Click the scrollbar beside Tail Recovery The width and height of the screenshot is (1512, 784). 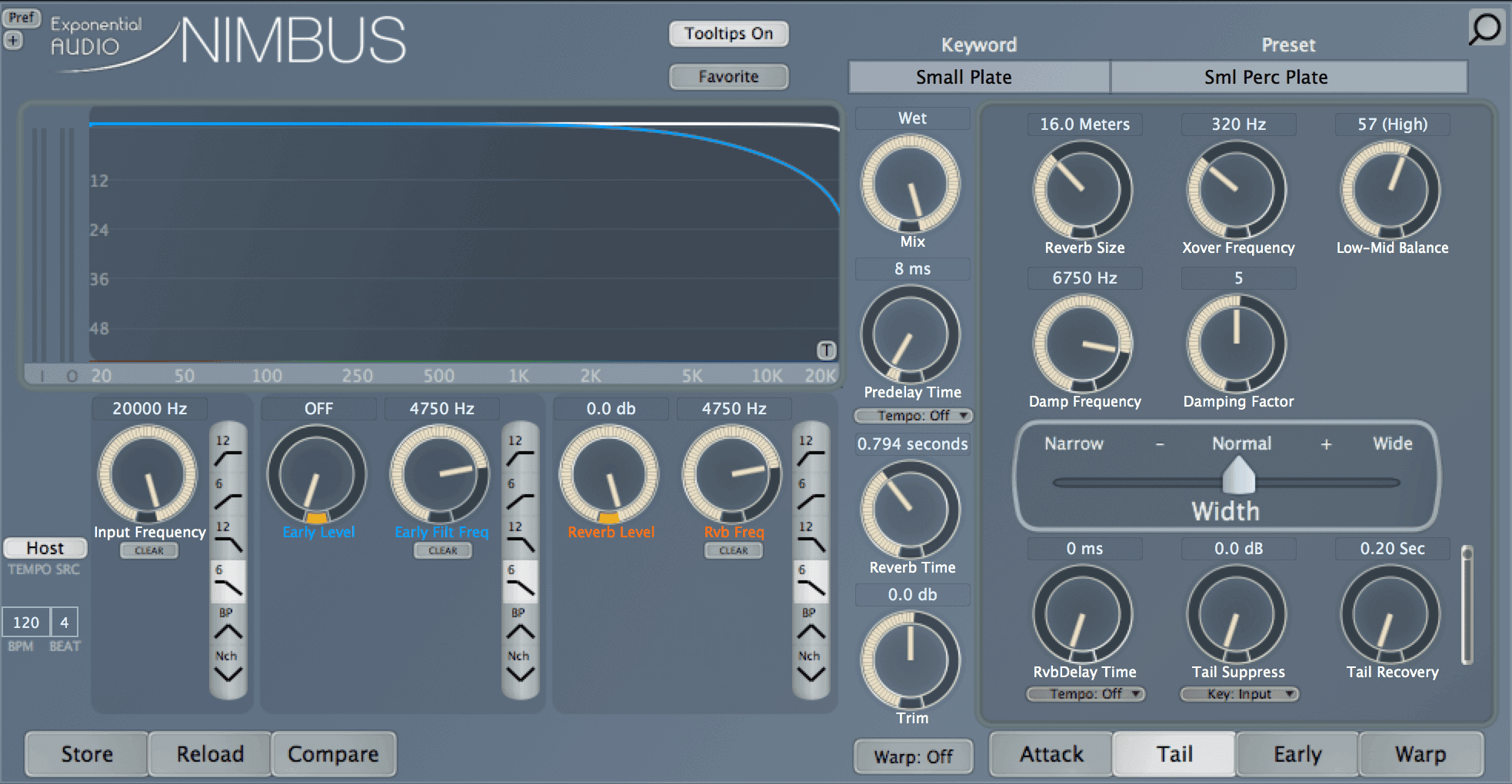[1467, 605]
